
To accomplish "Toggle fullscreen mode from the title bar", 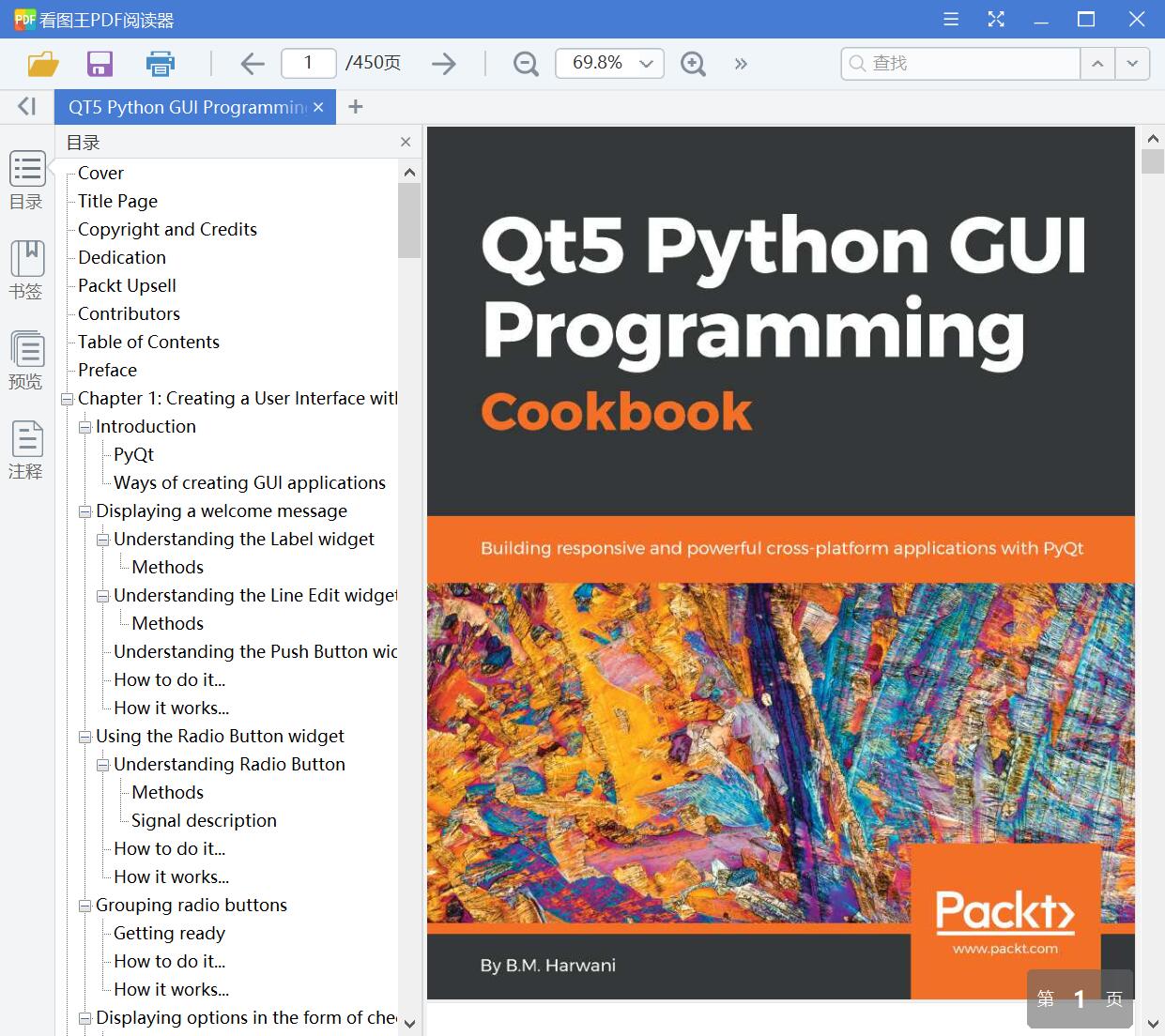I will tap(996, 19).
